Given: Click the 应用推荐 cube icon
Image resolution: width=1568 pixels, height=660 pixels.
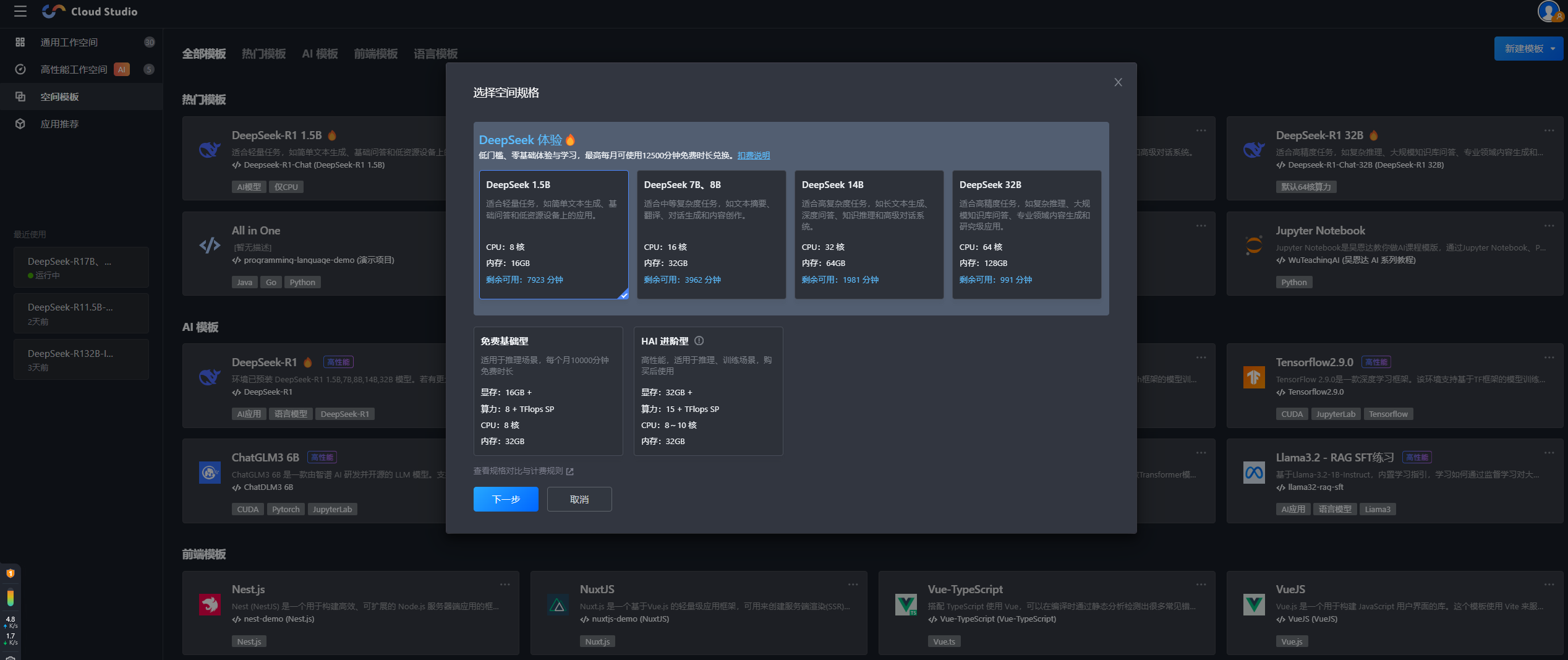Looking at the screenshot, I should (20, 124).
